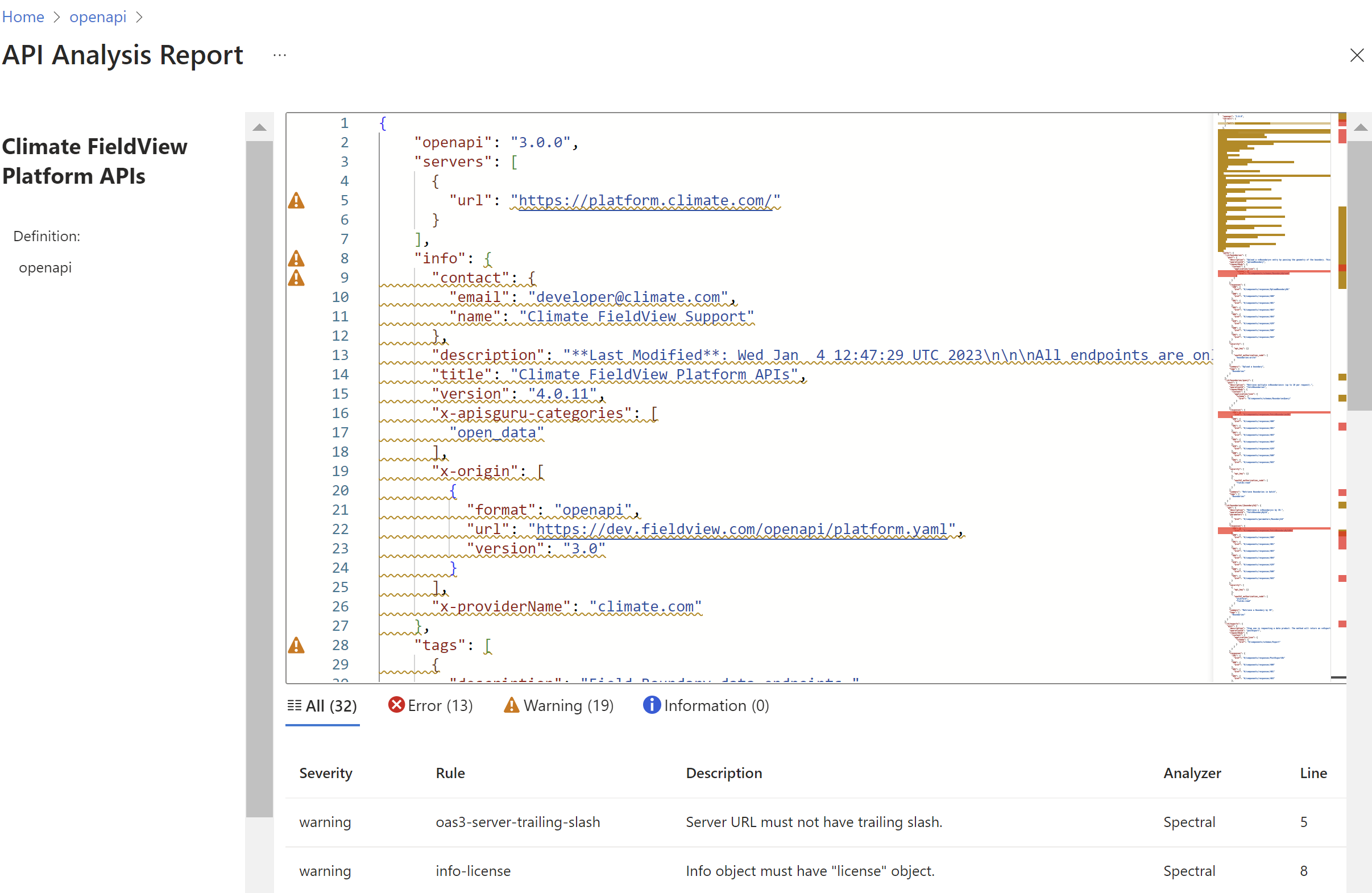
Task: Go to openapi breadcrumb link
Action: [x=97, y=16]
